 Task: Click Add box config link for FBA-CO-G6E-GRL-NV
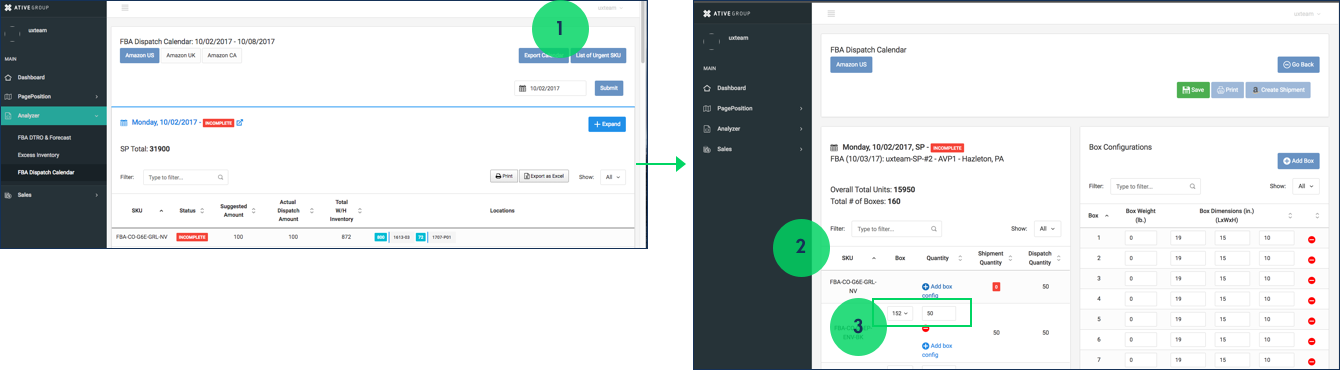pos(937,290)
